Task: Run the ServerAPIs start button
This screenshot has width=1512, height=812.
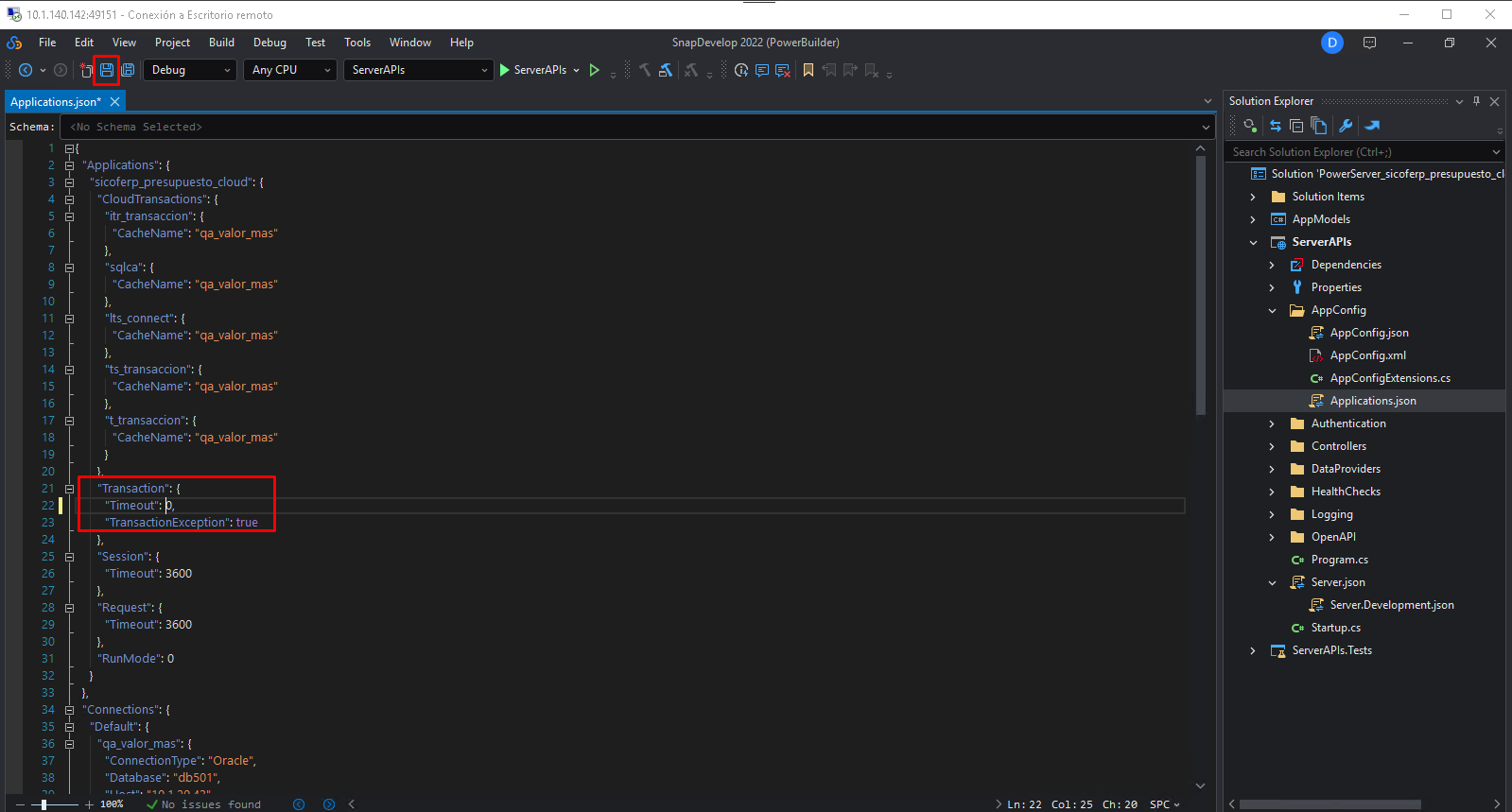Action: click(x=532, y=70)
